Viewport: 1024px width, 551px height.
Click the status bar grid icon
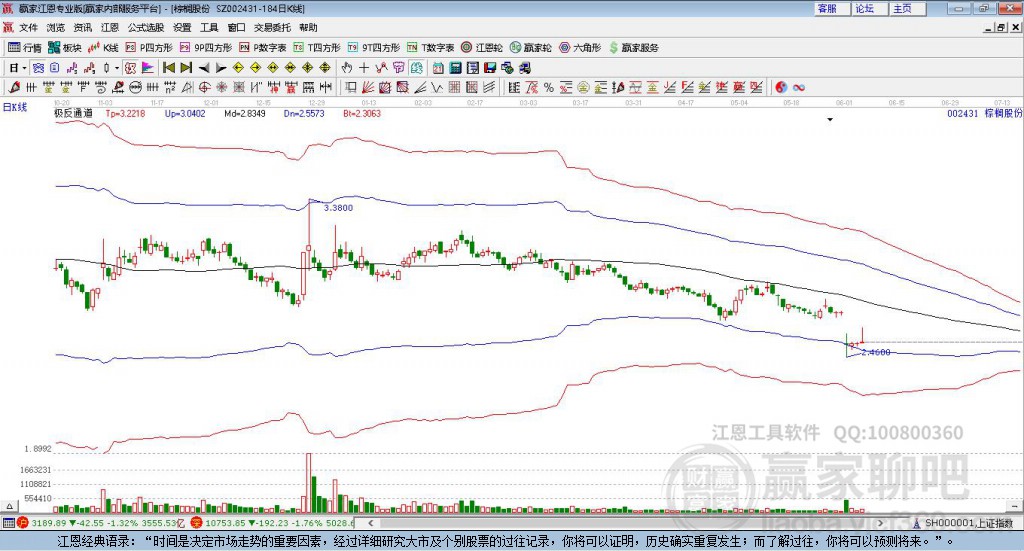8,523
